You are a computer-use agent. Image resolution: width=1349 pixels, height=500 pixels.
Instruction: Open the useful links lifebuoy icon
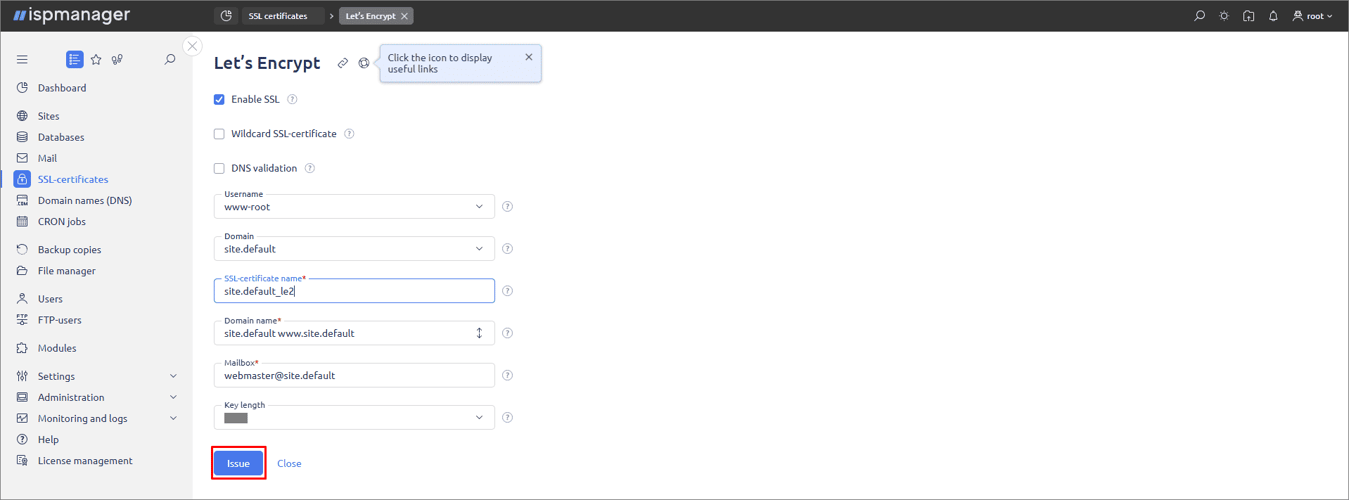[364, 63]
